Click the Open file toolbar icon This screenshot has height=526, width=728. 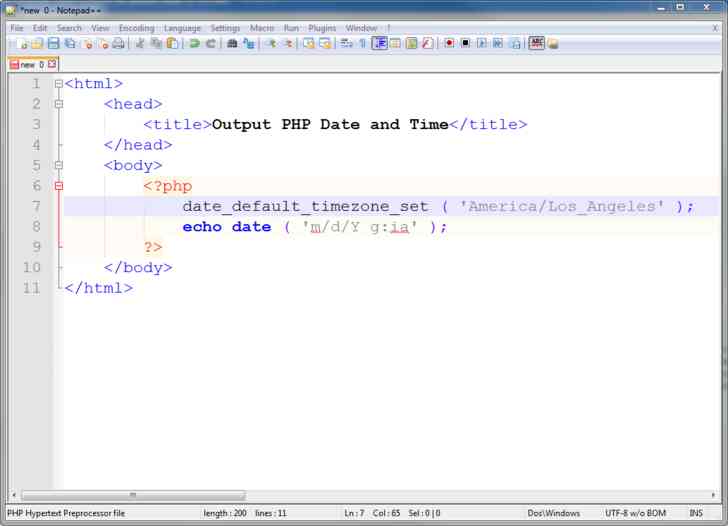tap(37, 44)
